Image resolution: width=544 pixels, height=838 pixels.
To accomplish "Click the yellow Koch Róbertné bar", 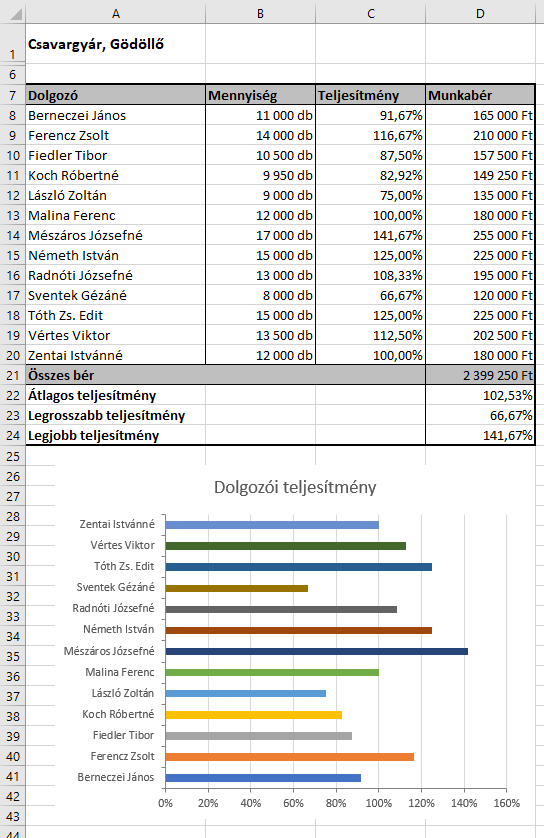I will tap(253, 715).
